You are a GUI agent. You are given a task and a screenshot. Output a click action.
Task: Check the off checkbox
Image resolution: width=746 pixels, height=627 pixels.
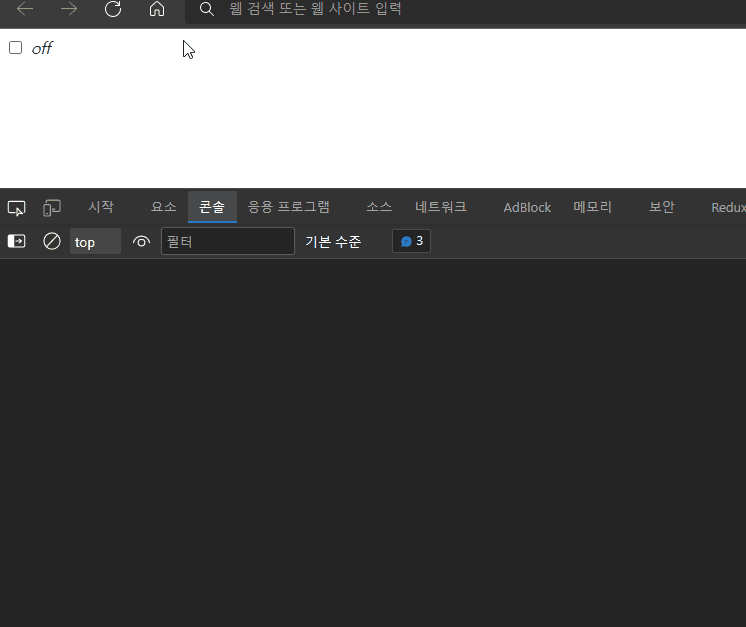coord(15,48)
